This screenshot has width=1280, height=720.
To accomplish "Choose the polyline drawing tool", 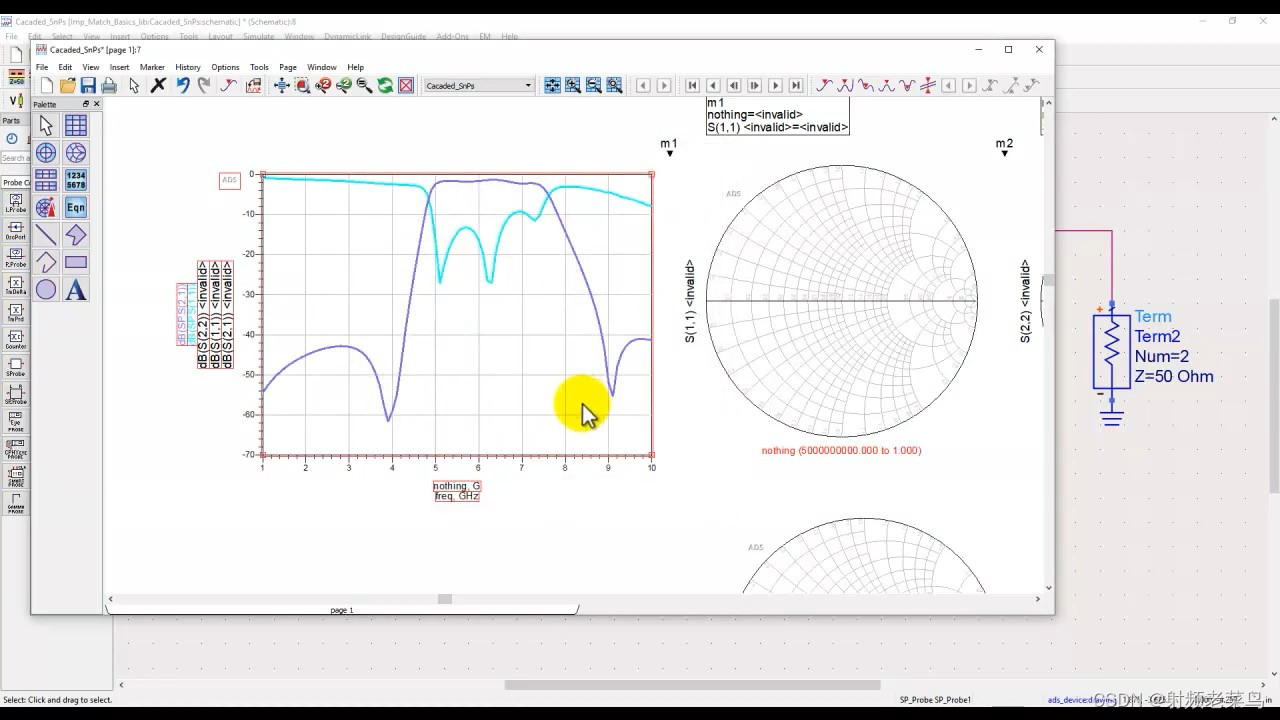I will click(46, 262).
